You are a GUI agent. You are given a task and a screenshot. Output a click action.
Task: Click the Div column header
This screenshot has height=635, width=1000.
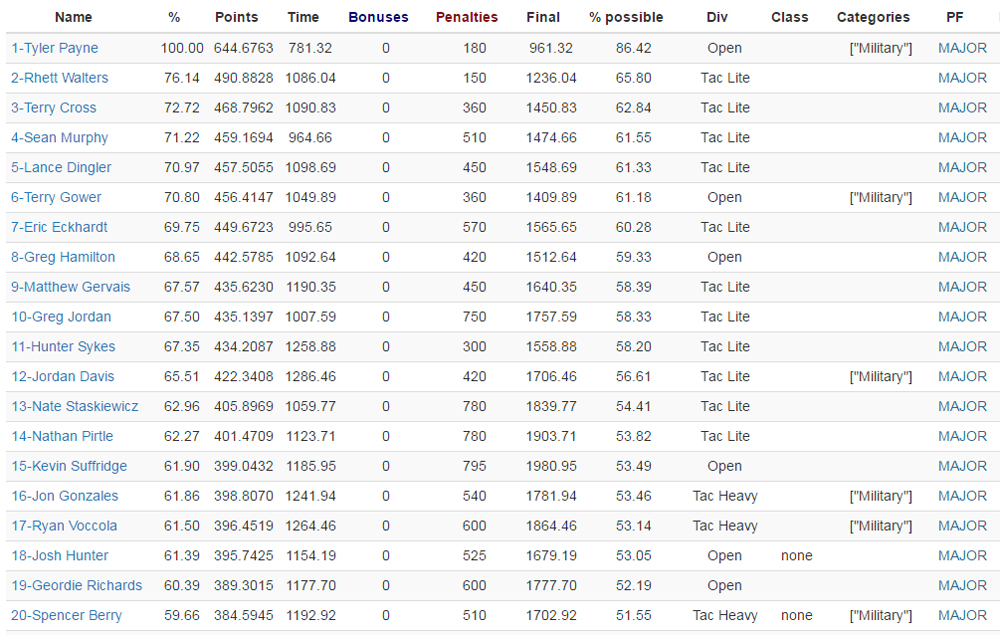point(717,18)
